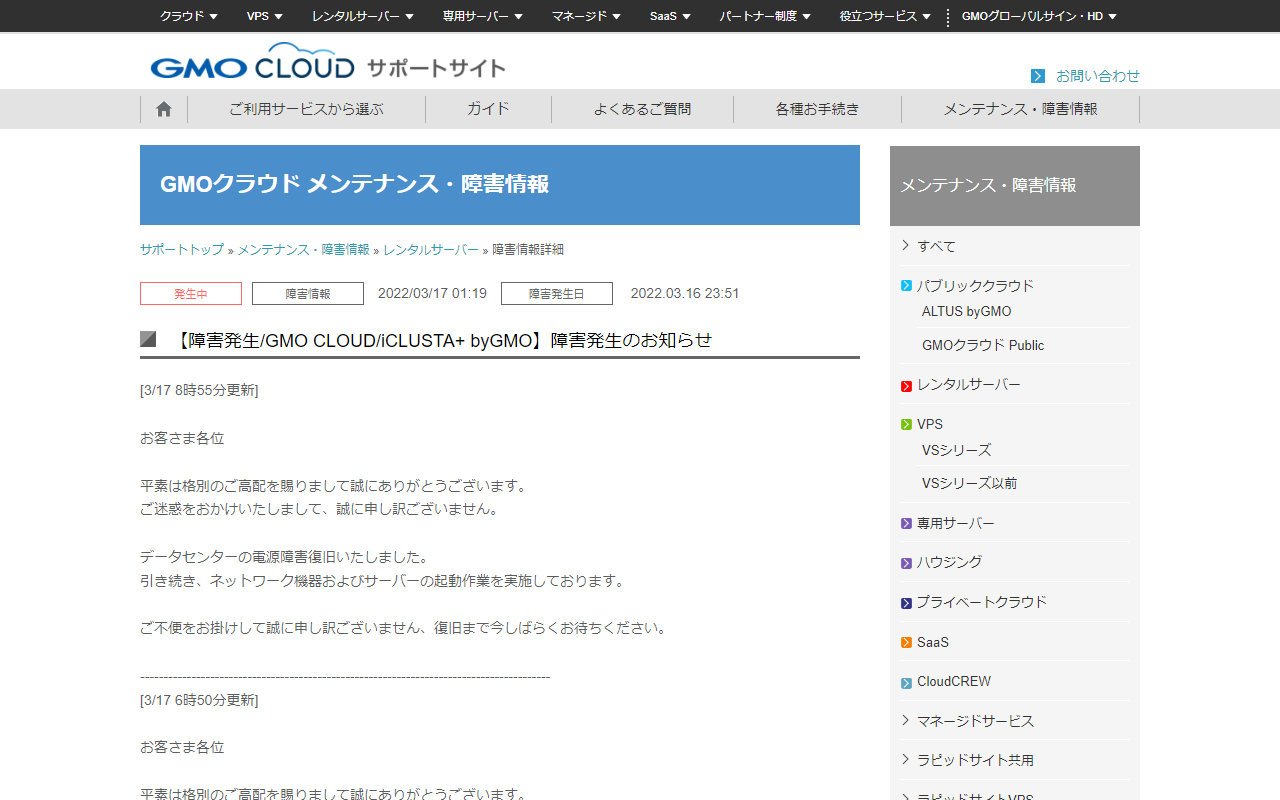The height and width of the screenshot is (800, 1280).
Task: Click the red 発生中 status label
Action: [x=190, y=293]
